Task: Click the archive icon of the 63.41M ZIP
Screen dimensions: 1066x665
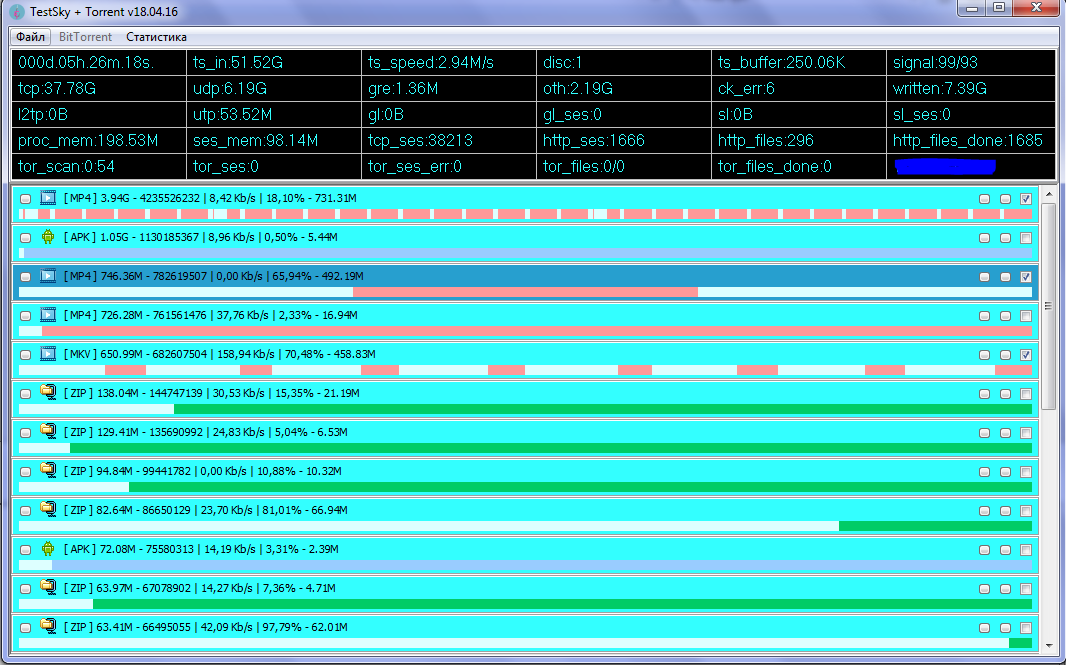Action: click(48, 627)
